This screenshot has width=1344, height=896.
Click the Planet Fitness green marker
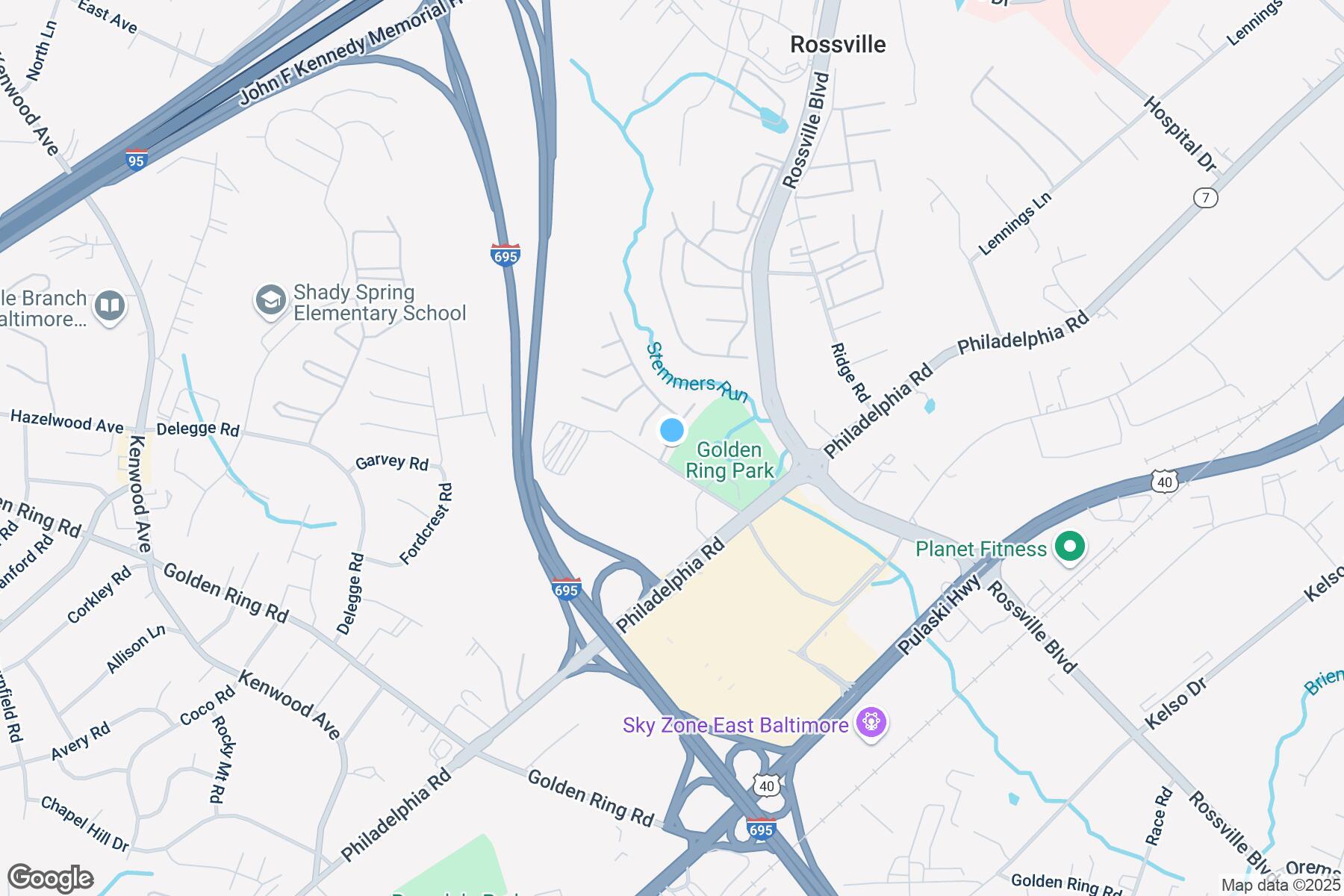point(1070,548)
